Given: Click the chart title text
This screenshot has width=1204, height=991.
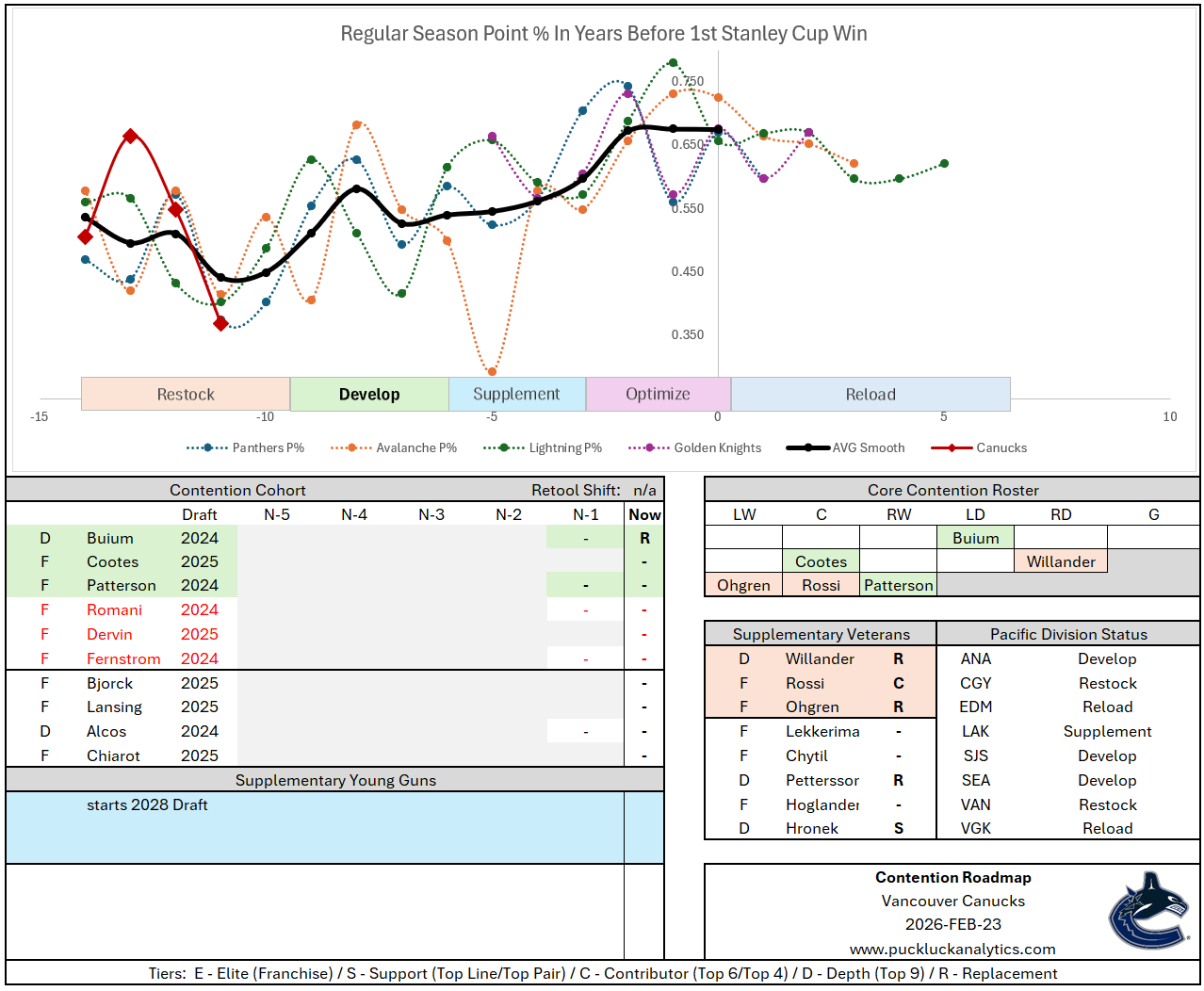Looking at the screenshot, I should (603, 34).
